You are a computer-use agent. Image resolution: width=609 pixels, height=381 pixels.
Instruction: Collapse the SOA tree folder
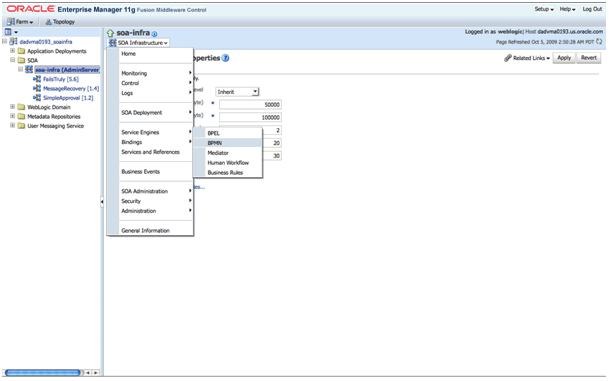click(12, 60)
